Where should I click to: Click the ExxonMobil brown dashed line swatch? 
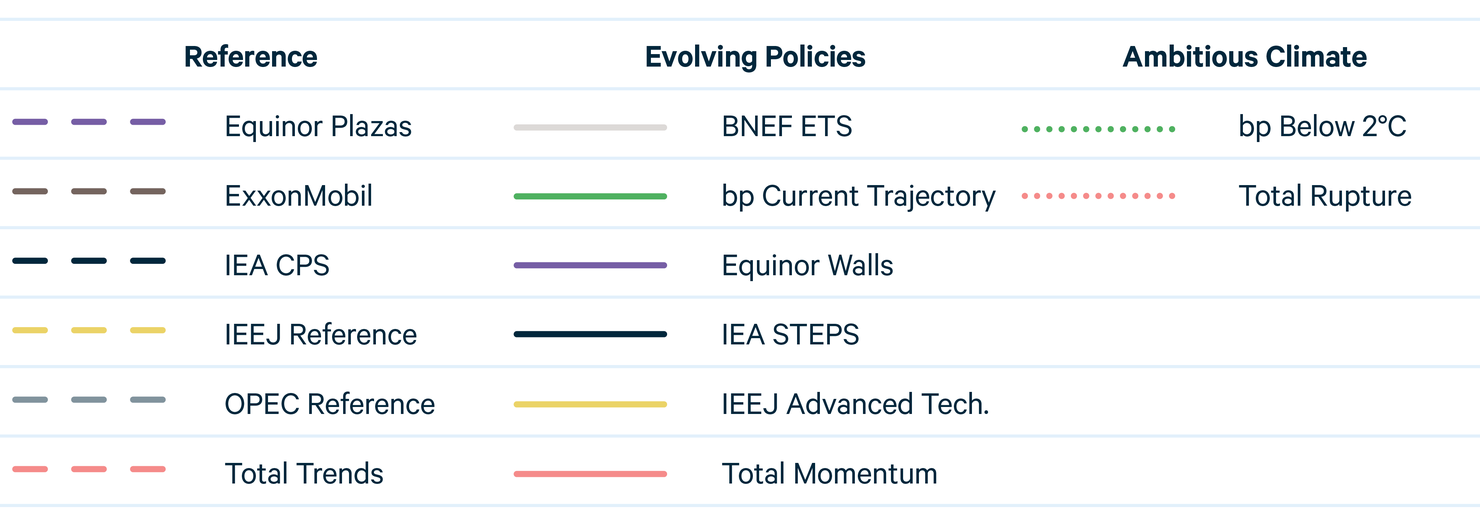(89, 191)
